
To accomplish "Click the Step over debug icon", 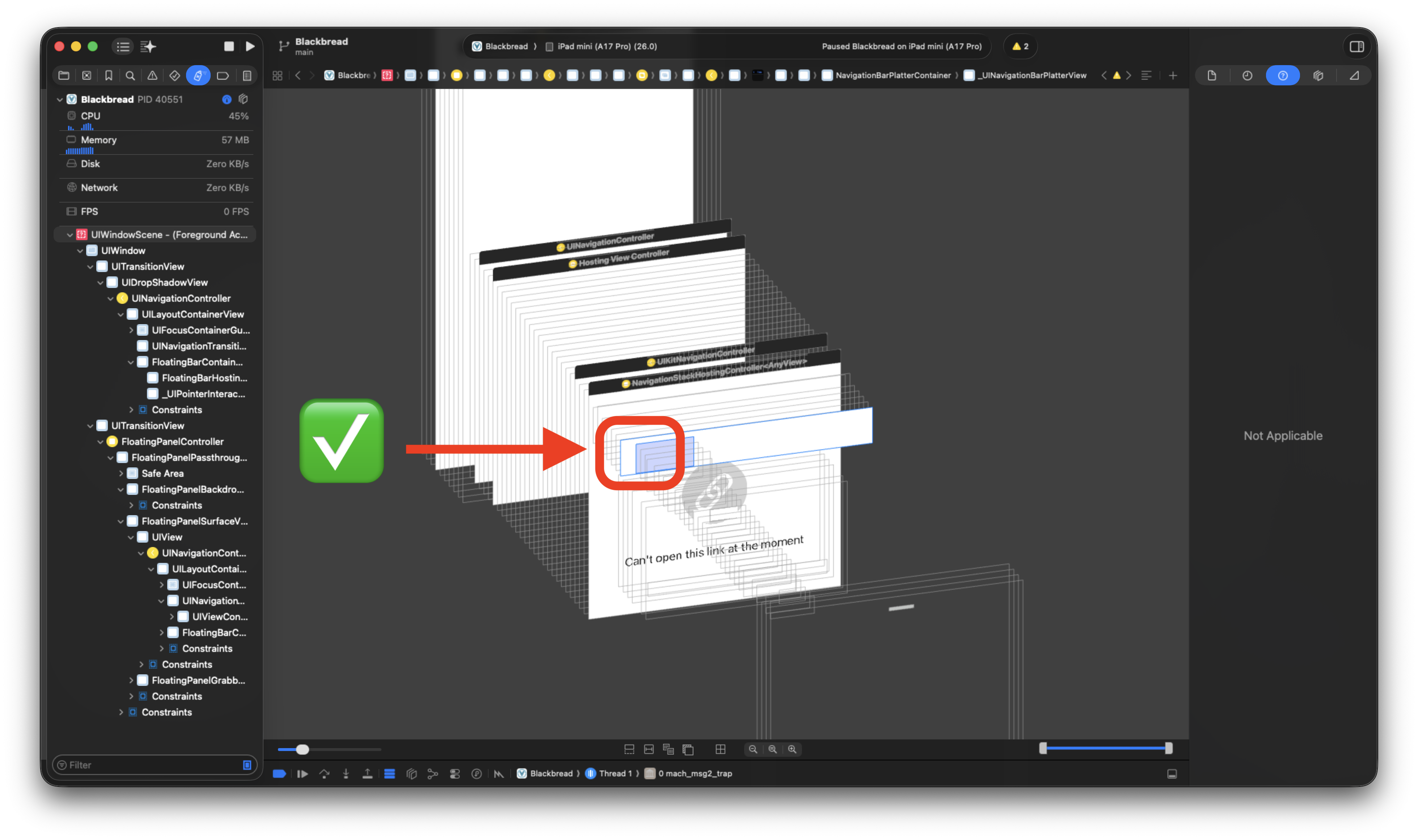I will [325, 774].
